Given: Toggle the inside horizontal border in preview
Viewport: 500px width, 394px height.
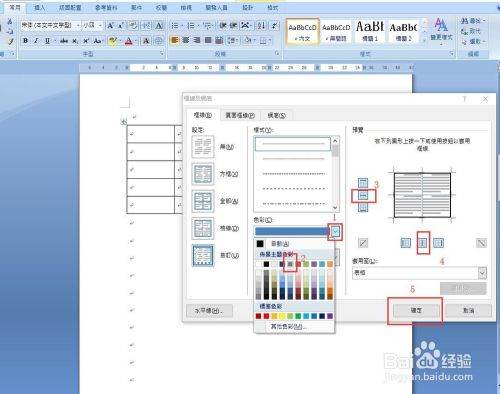Looking at the screenshot, I should click(363, 196).
